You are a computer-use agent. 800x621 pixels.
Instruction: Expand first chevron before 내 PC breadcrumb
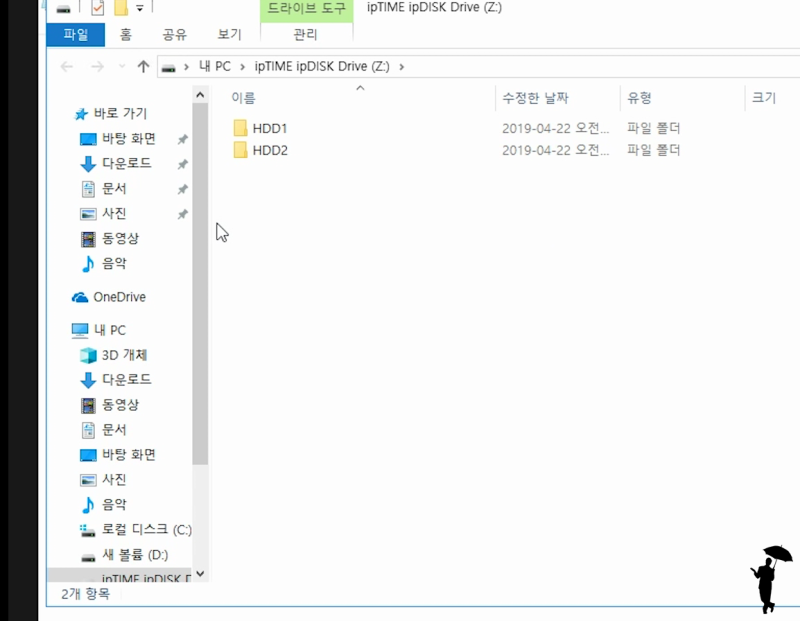coord(187,67)
